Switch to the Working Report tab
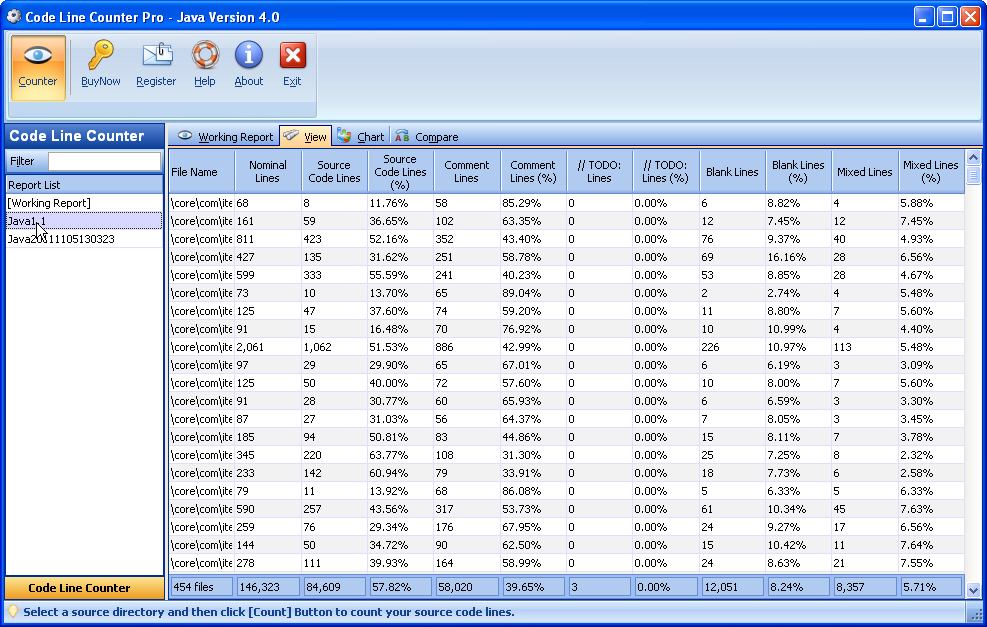This screenshot has height=627, width=987. click(227, 137)
